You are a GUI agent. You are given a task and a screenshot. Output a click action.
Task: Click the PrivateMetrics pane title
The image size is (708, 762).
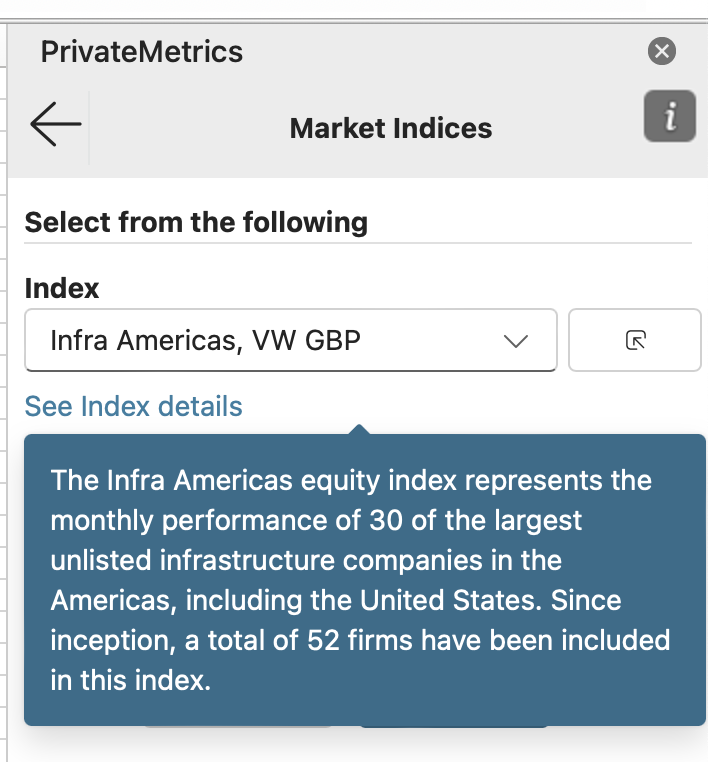click(142, 52)
